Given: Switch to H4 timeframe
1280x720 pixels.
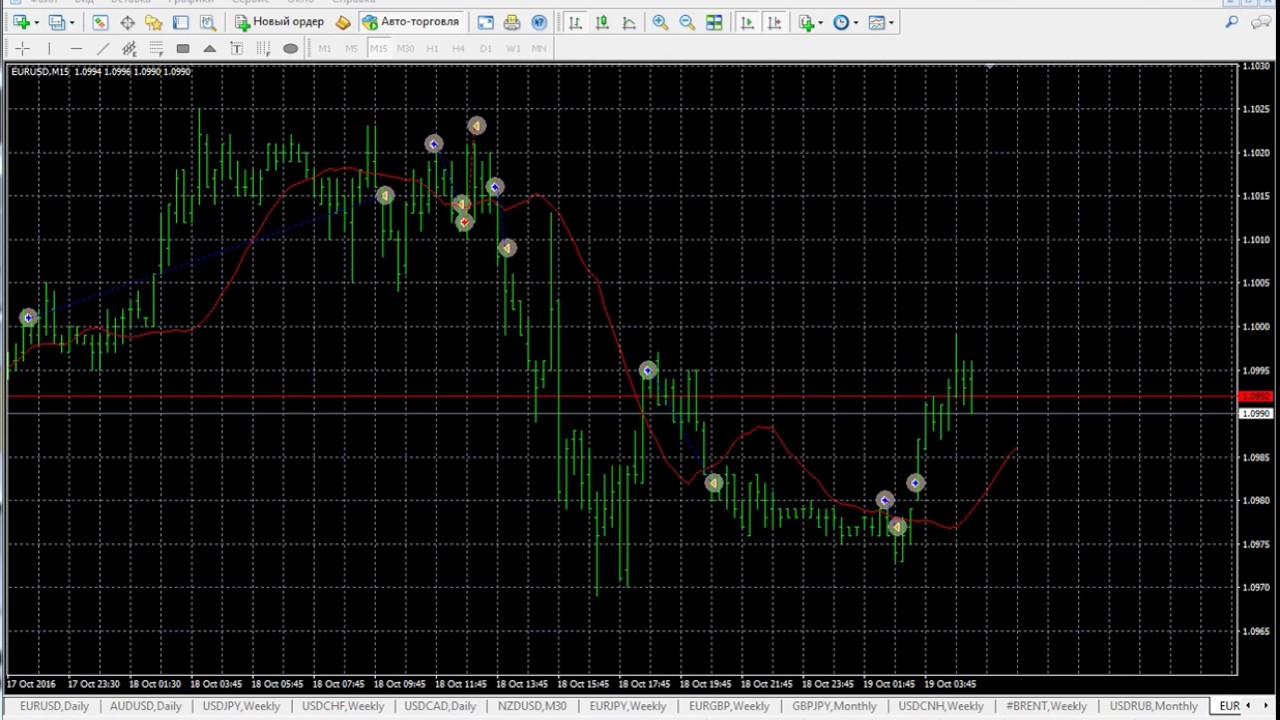Looking at the screenshot, I should pyautogui.click(x=459, y=48).
